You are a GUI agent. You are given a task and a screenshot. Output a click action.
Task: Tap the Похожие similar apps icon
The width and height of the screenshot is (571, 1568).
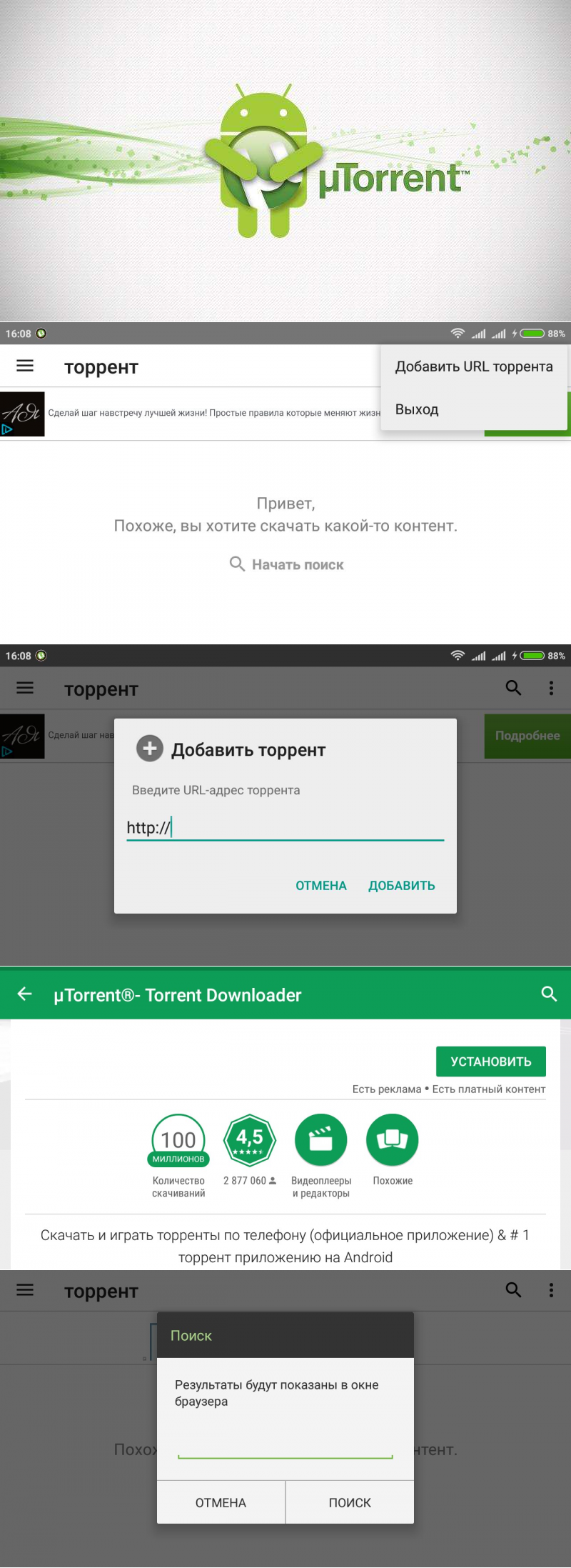(x=393, y=1140)
